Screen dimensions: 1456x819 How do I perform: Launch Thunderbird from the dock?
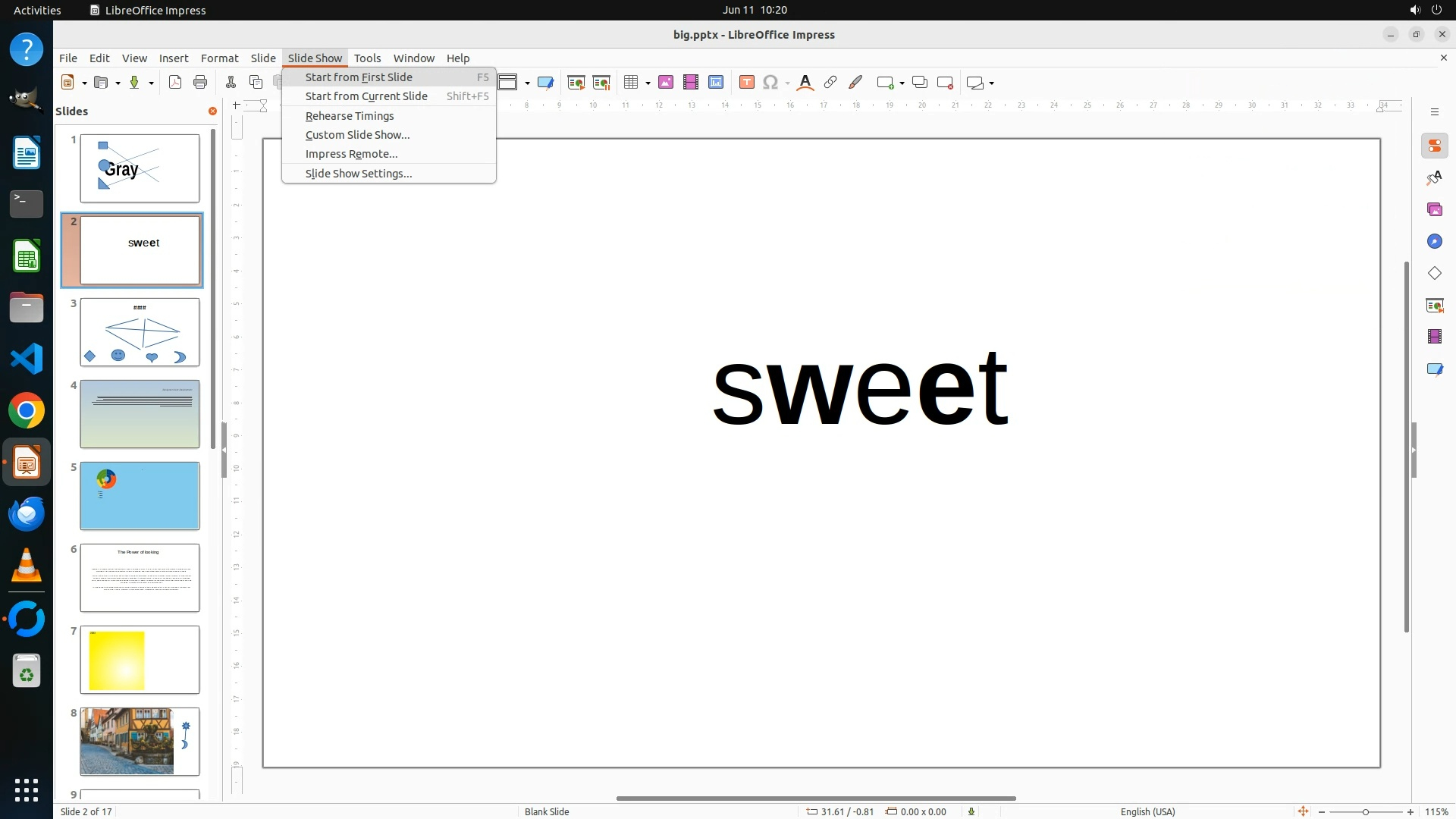pos(27,514)
